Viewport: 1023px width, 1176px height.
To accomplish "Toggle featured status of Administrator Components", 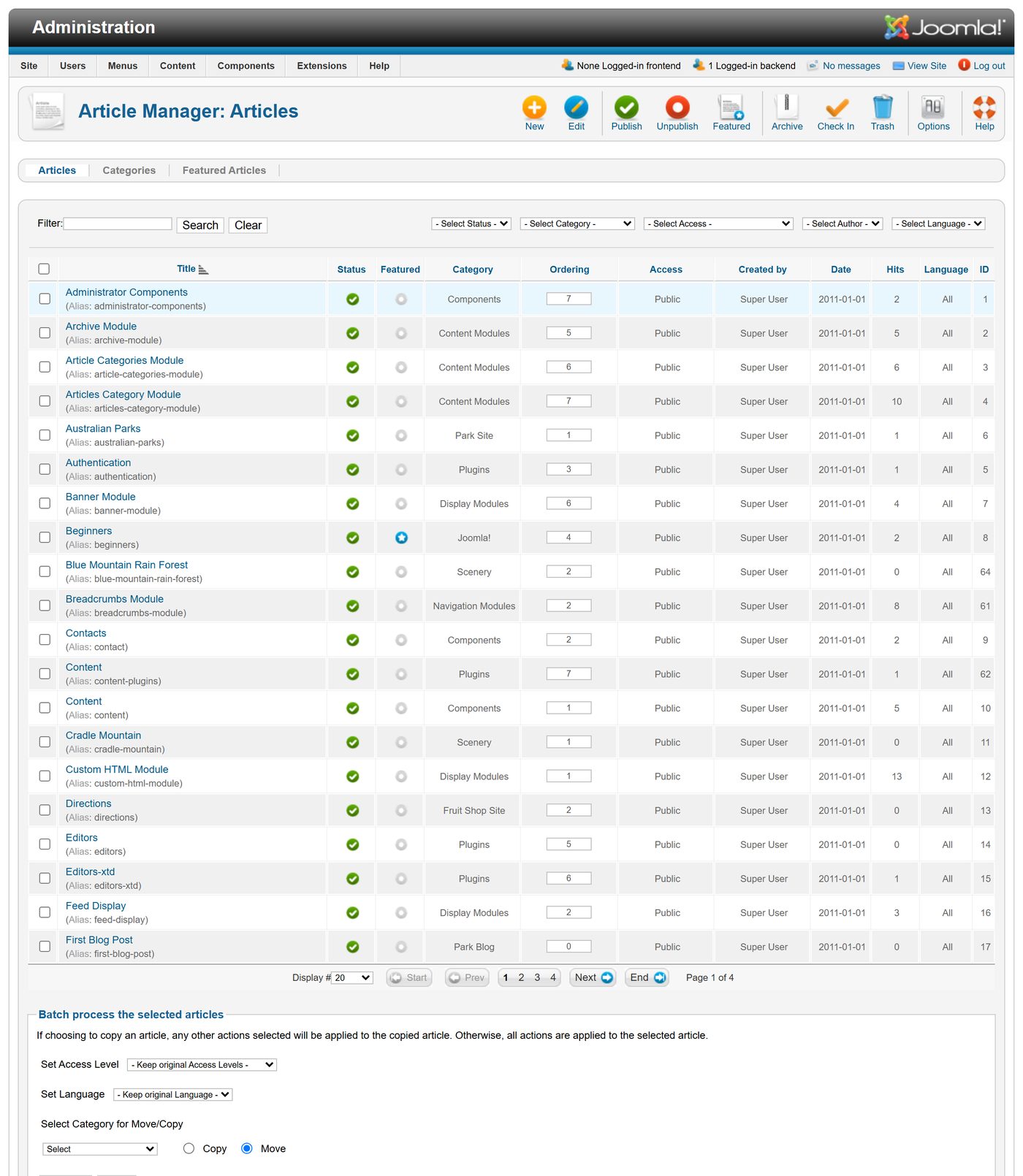I will (x=401, y=299).
